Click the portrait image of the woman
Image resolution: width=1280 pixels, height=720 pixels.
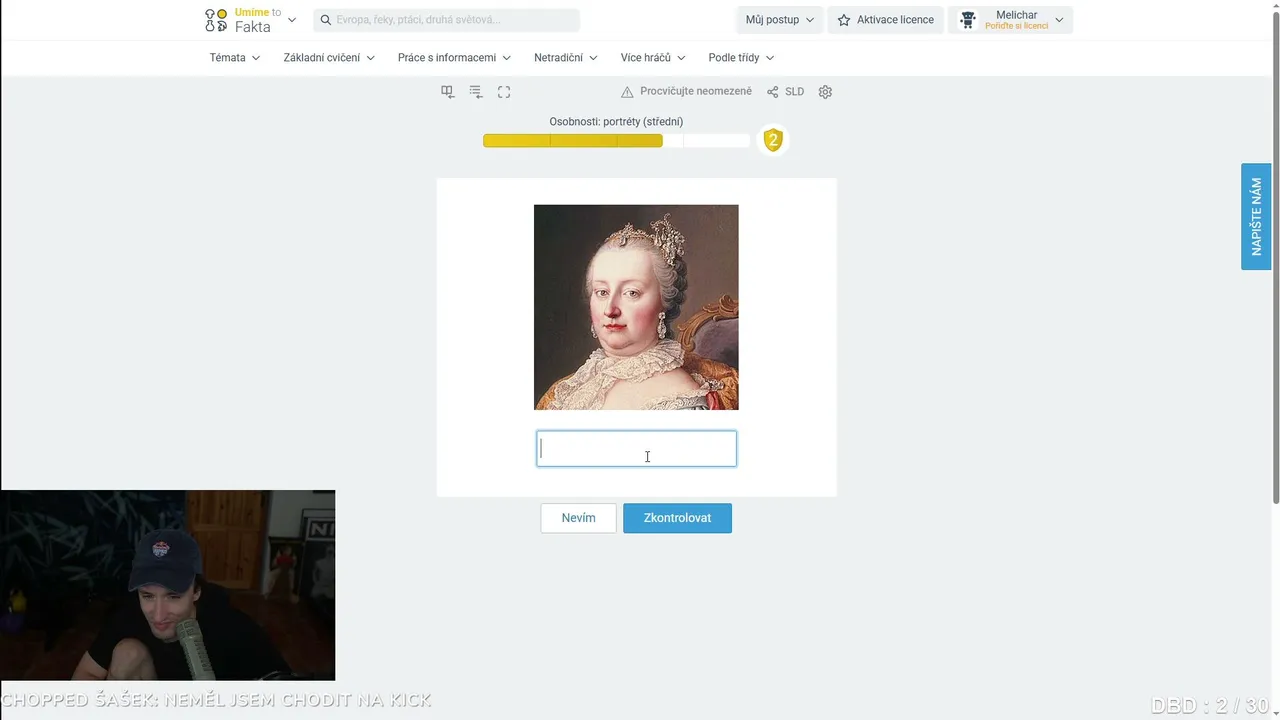[x=636, y=307]
